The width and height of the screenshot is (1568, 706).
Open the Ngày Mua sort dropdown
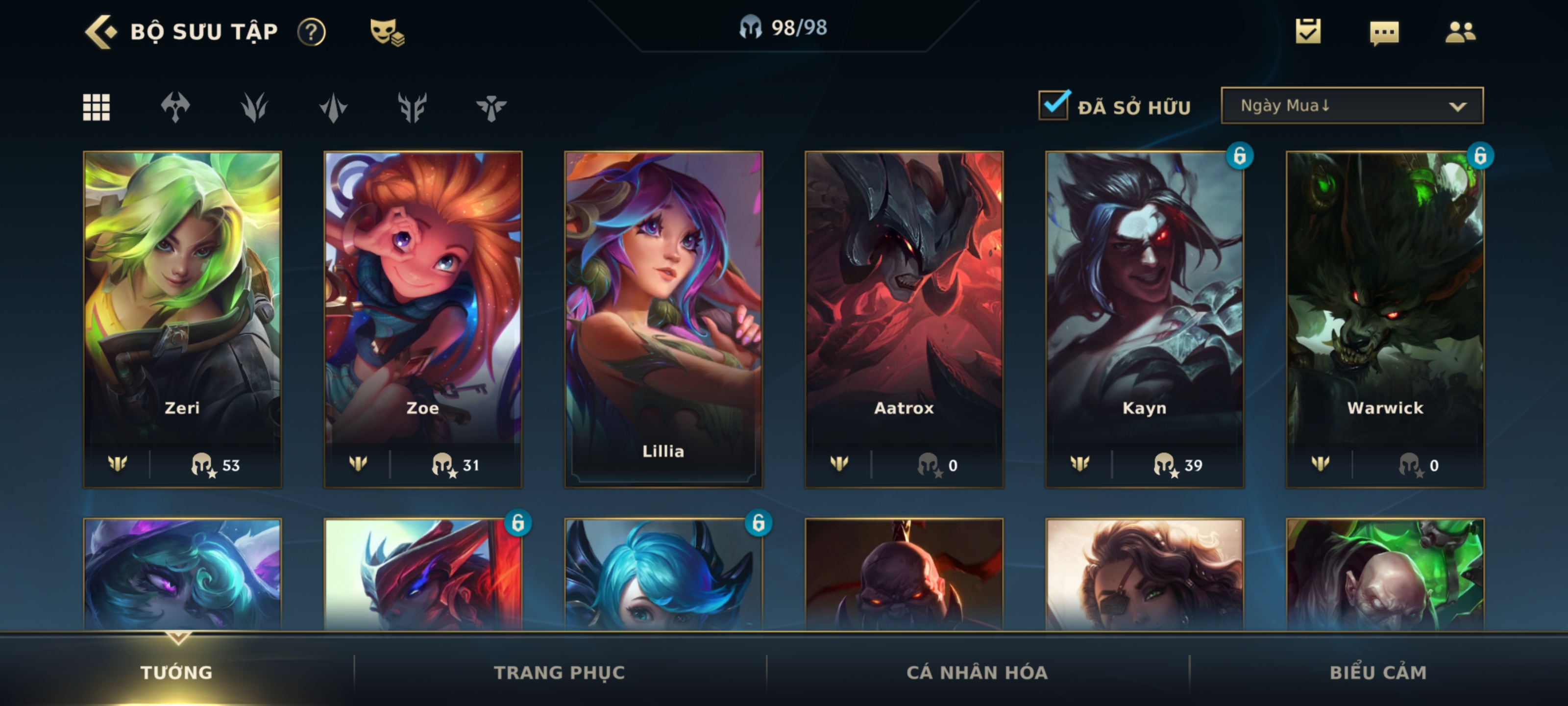click(1352, 105)
